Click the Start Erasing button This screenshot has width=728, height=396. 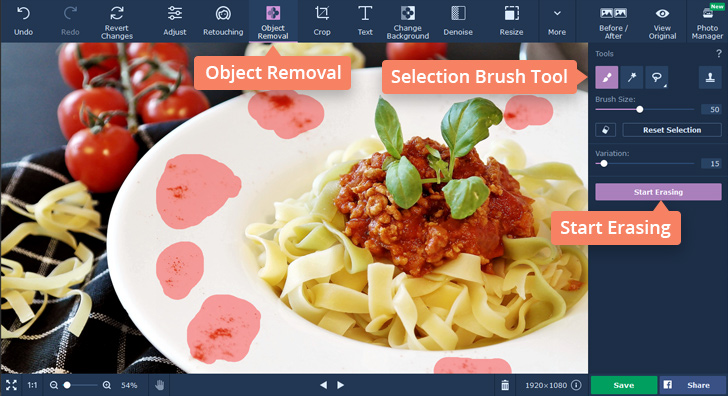click(658, 192)
